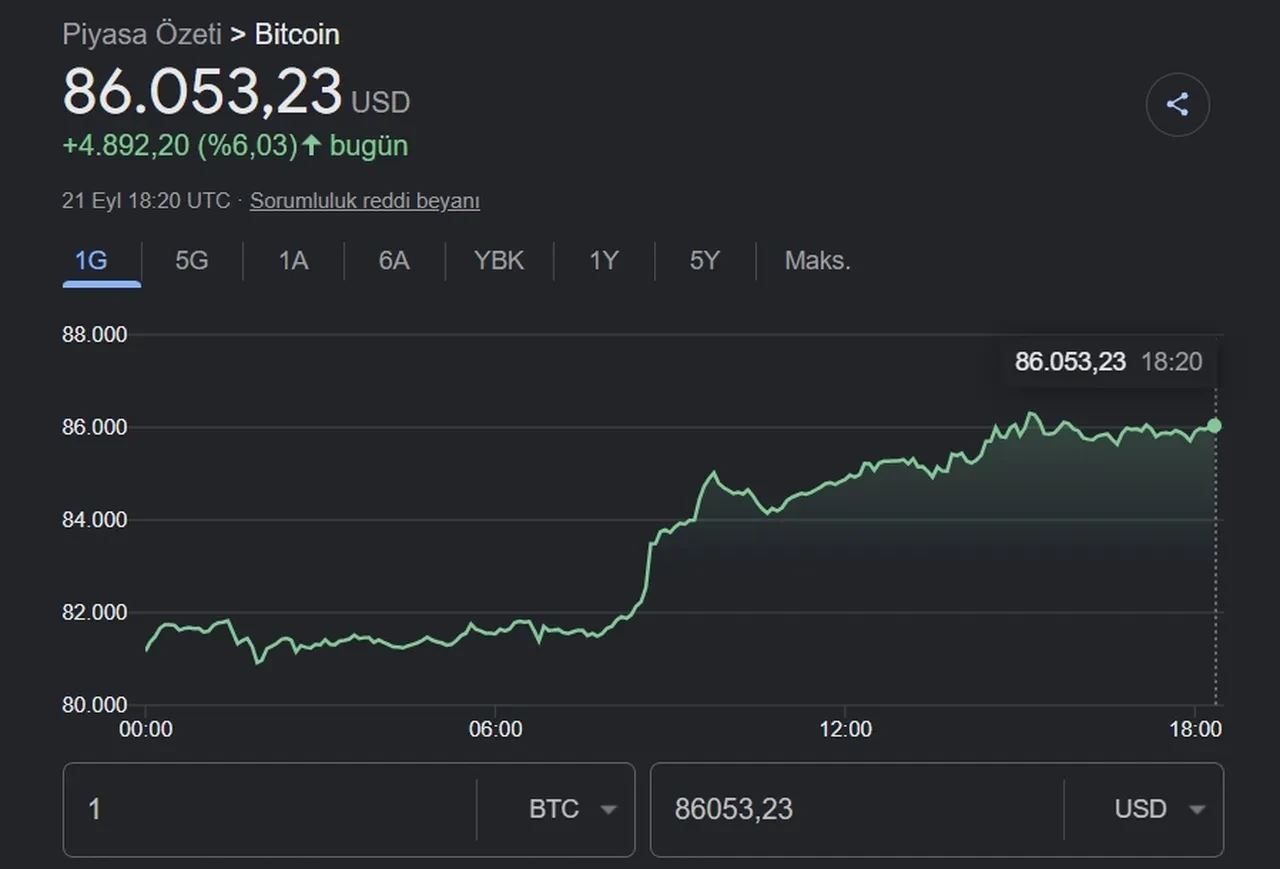Click the 80.000 axis label
Image resolution: width=1280 pixels, height=869 pixels.
click(95, 705)
